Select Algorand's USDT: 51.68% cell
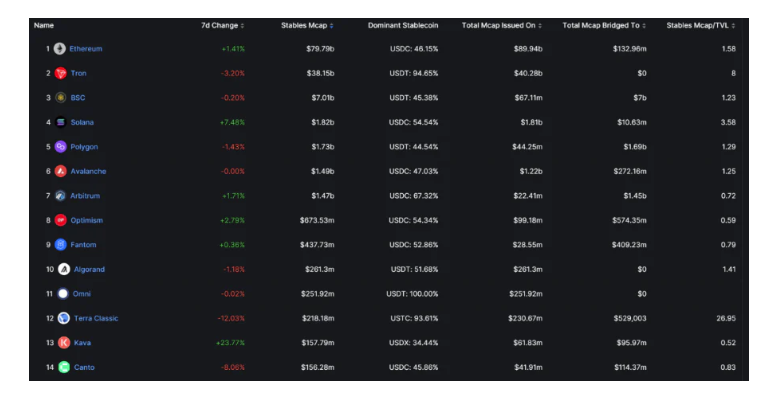The width and height of the screenshot is (771, 403). pyautogui.click(x=414, y=269)
